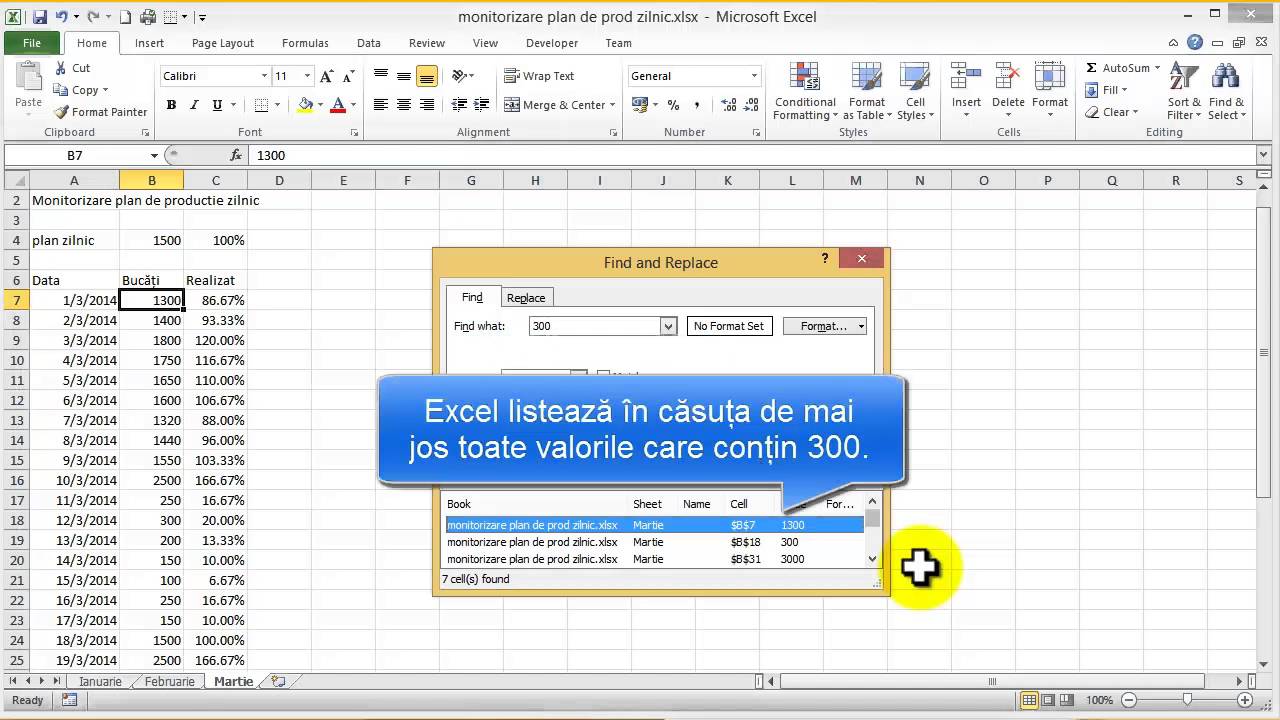Align text left
The width and height of the screenshot is (1280, 720).
tap(381, 105)
